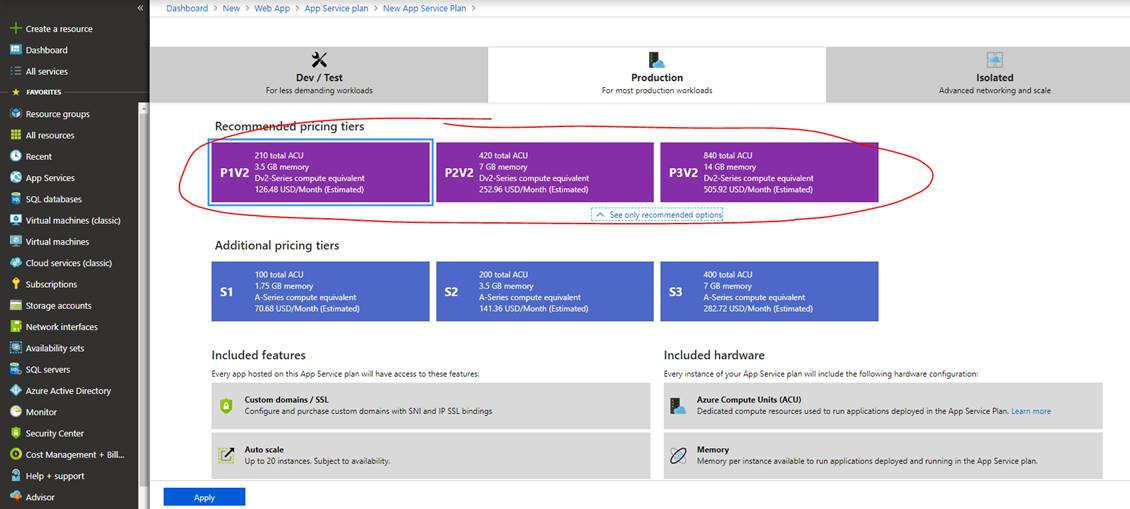The width and height of the screenshot is (1130, 509).
Task: Click the All resources grid icon
Action: click(x=15, y=135)
